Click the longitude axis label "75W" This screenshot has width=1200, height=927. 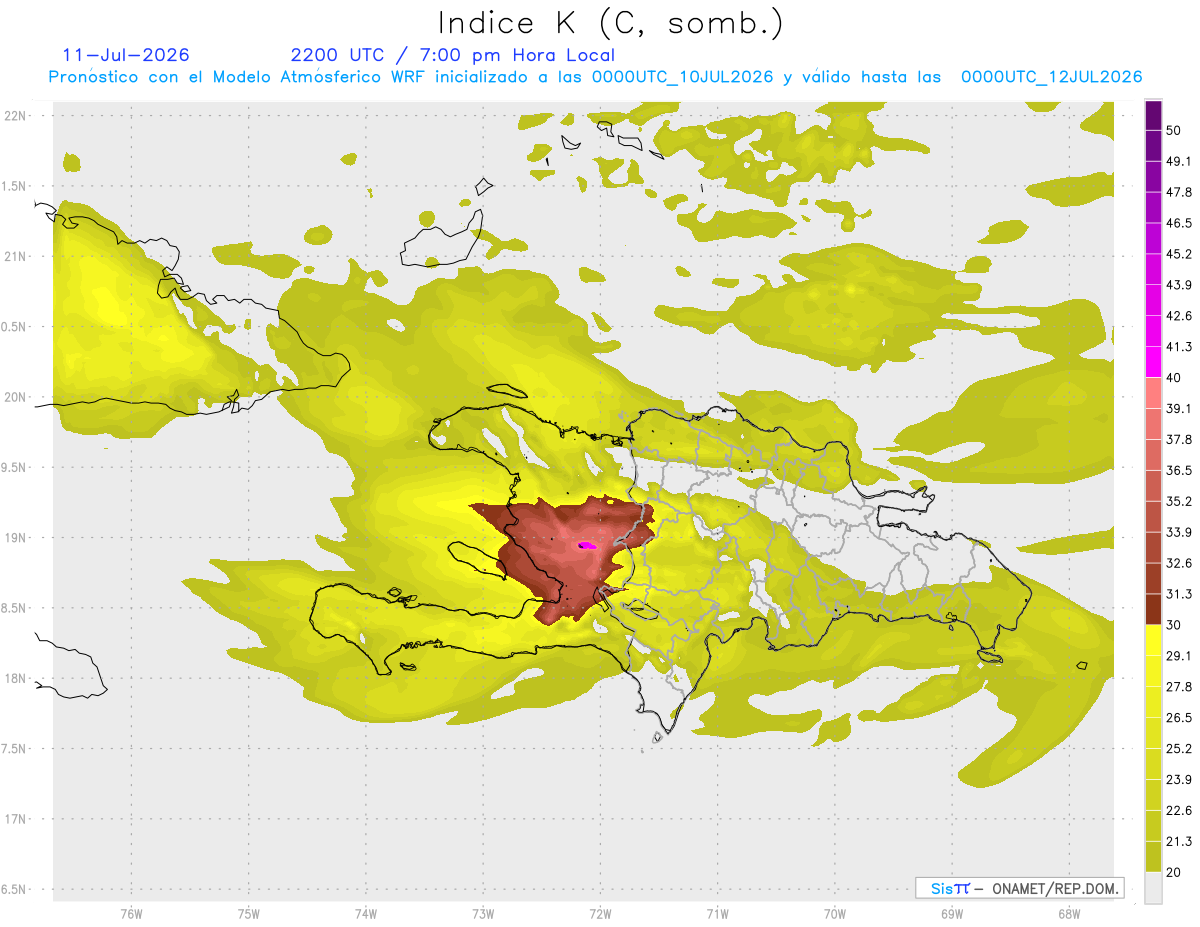(249, 914)
